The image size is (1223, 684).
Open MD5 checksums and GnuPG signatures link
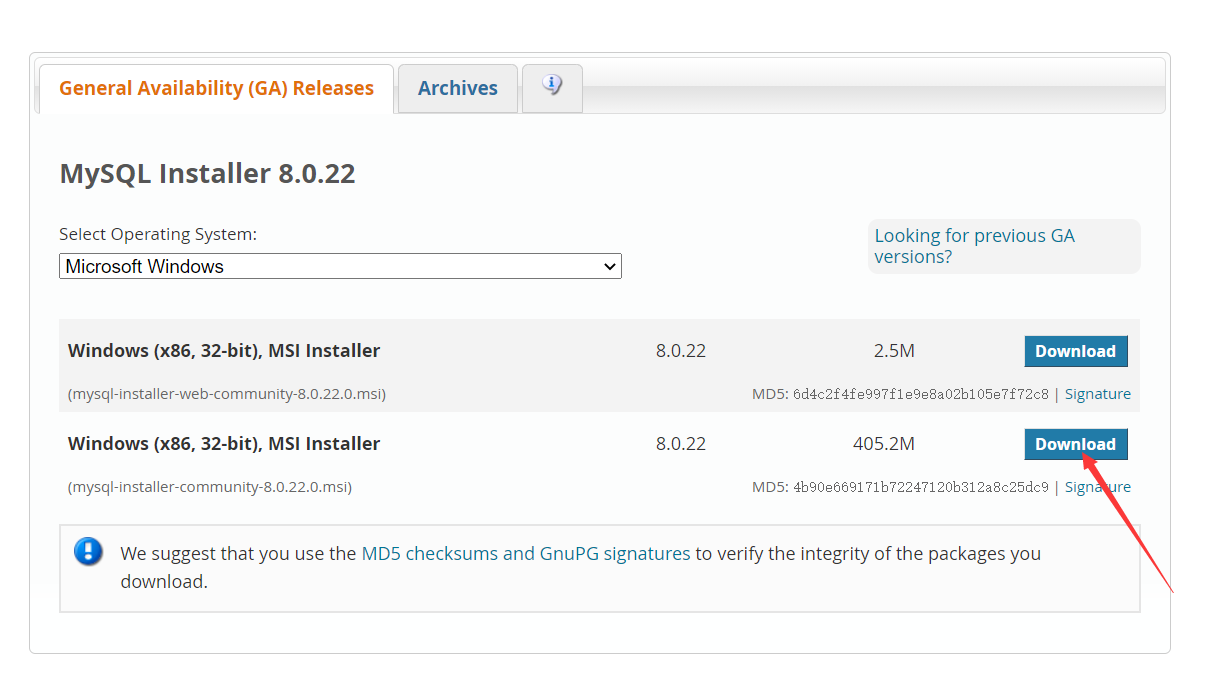point(526,553)
